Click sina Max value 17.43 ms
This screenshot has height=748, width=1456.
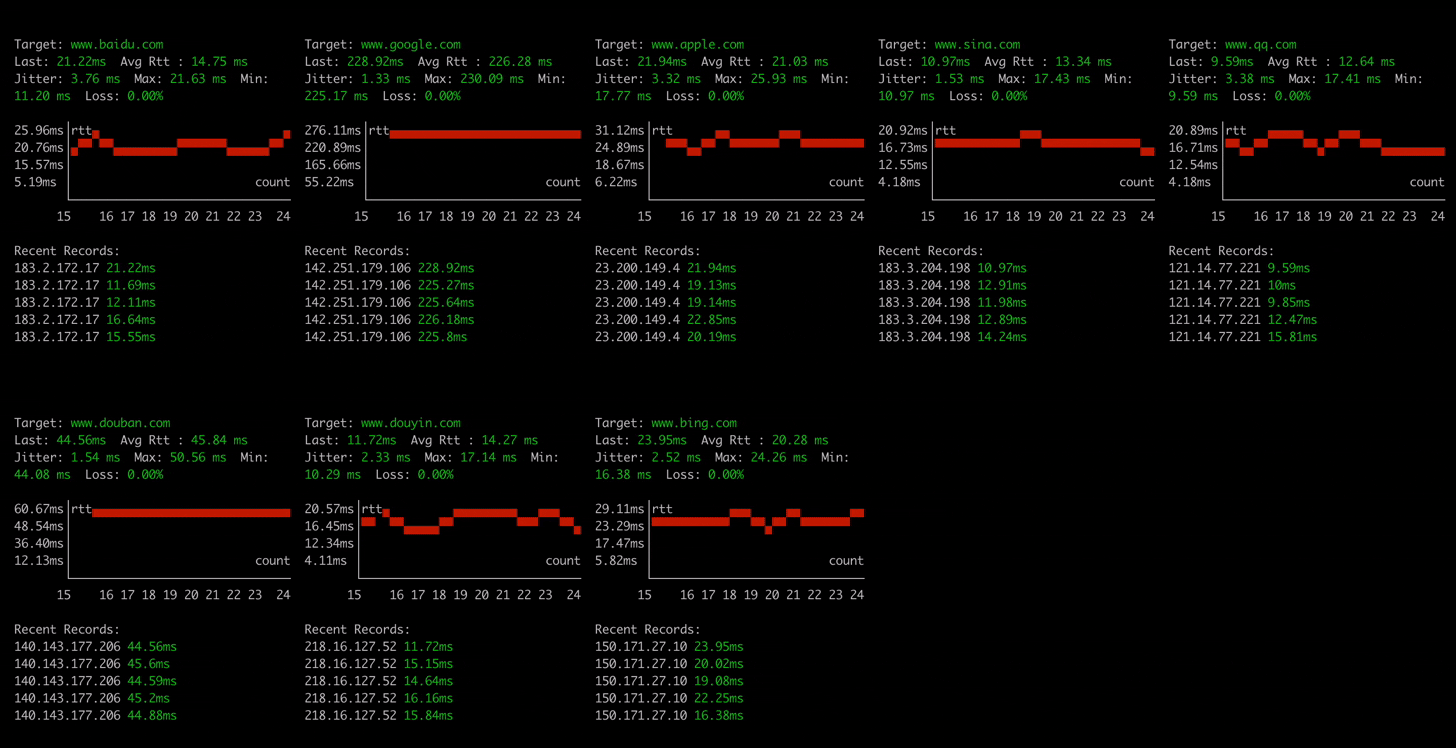[x=1061, y=79]
